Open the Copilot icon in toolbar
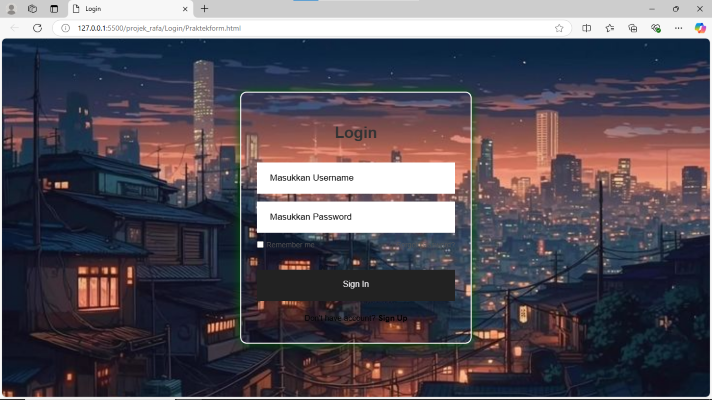 tap(700, 28)
